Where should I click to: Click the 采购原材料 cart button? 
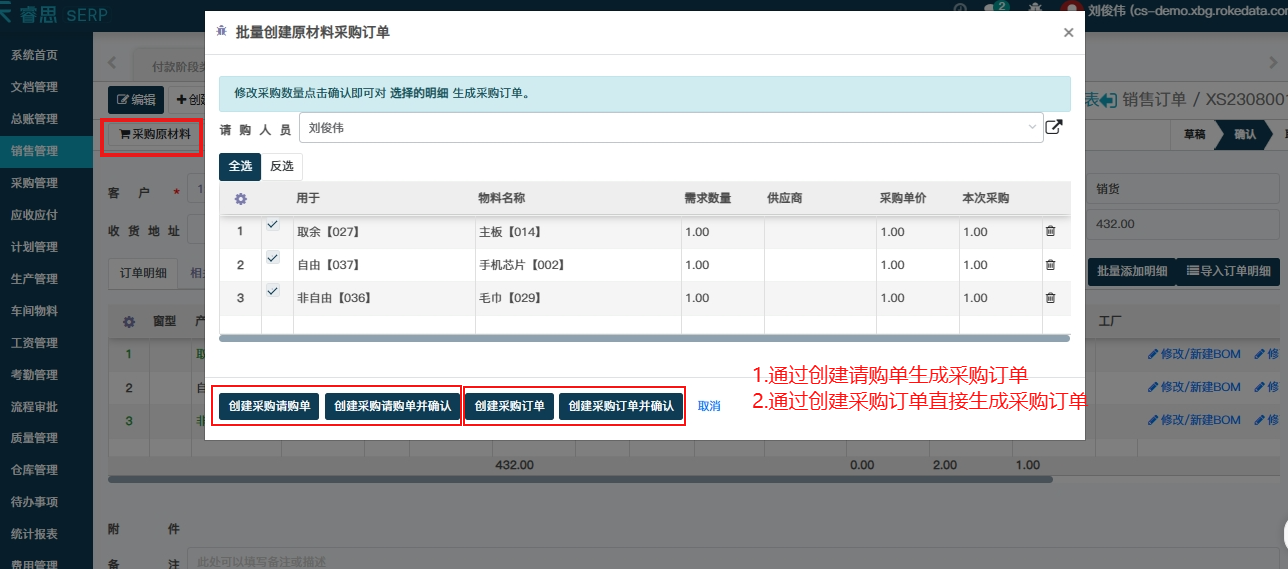point(154,134)
